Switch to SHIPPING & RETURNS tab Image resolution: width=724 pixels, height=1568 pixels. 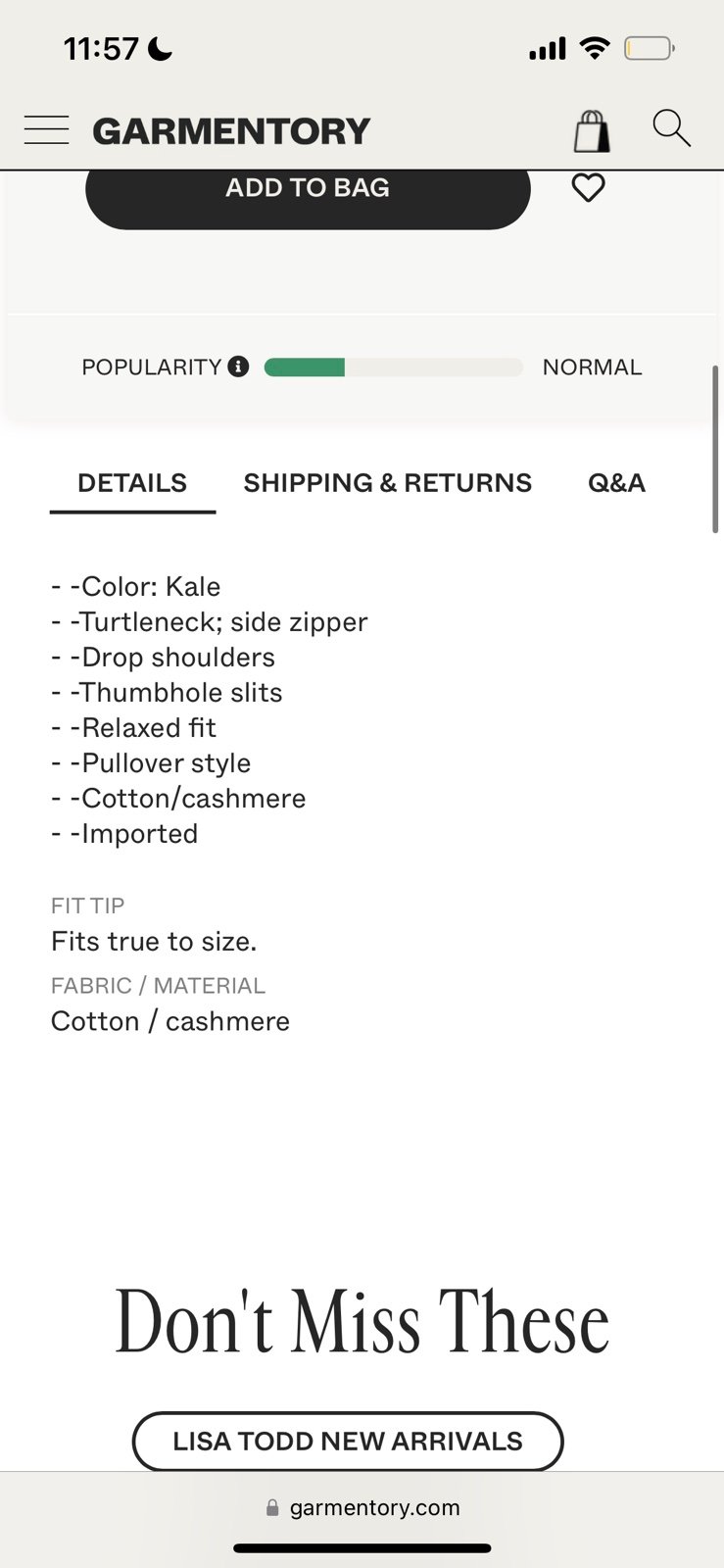[x=388, y=483]
